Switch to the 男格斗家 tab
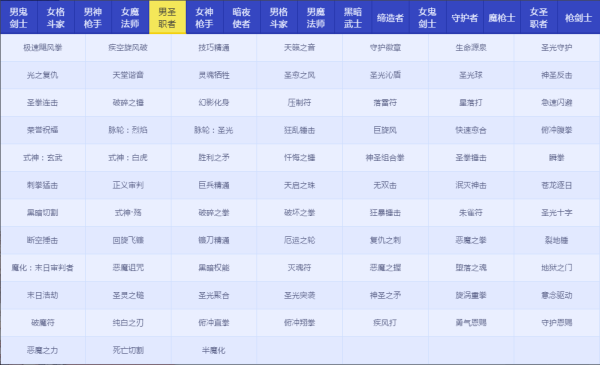Image resolution: width=600 pixels, height=365 pixels. [x=279, y=18]
